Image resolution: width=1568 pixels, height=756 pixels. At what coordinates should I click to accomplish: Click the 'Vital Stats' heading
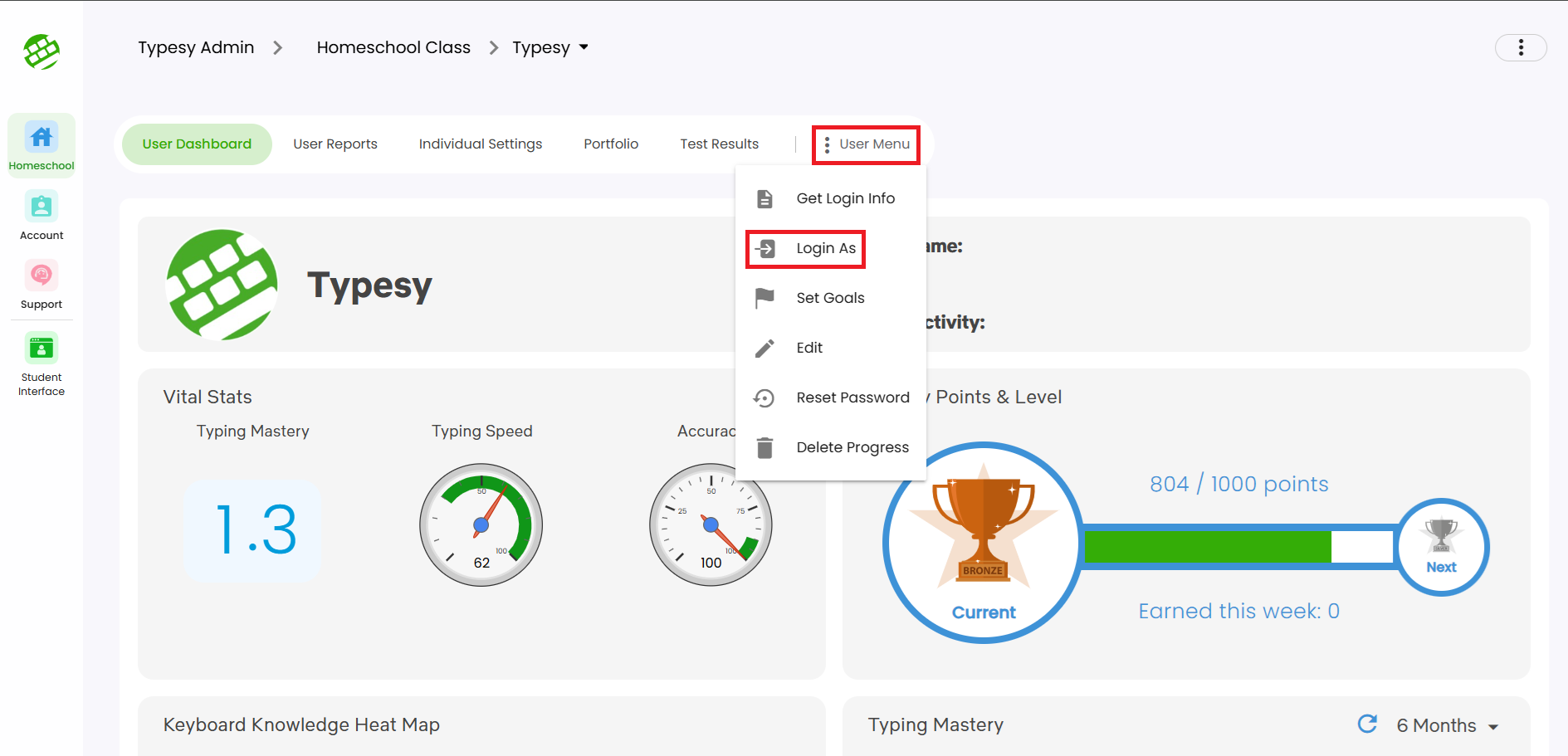(208, 398)
